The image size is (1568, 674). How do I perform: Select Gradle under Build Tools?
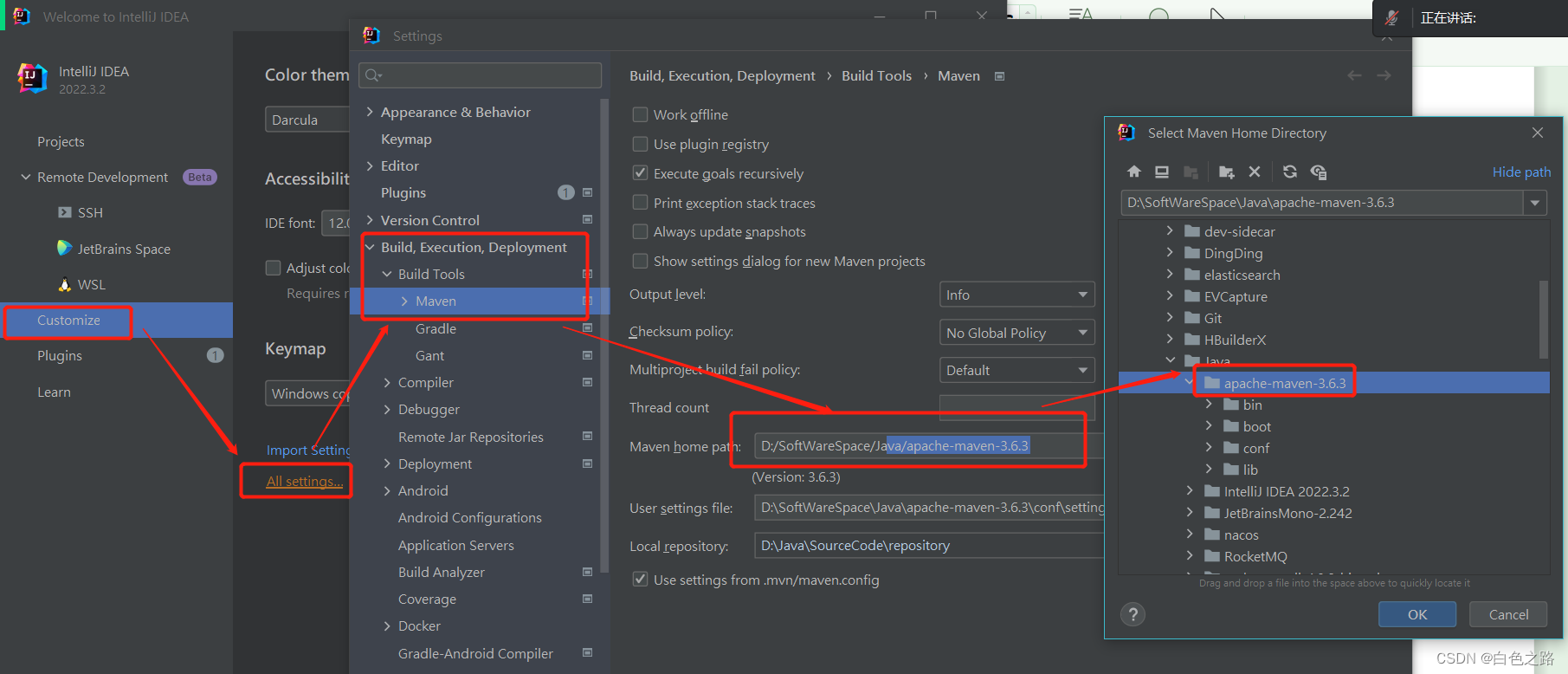(x=436, y=328)
